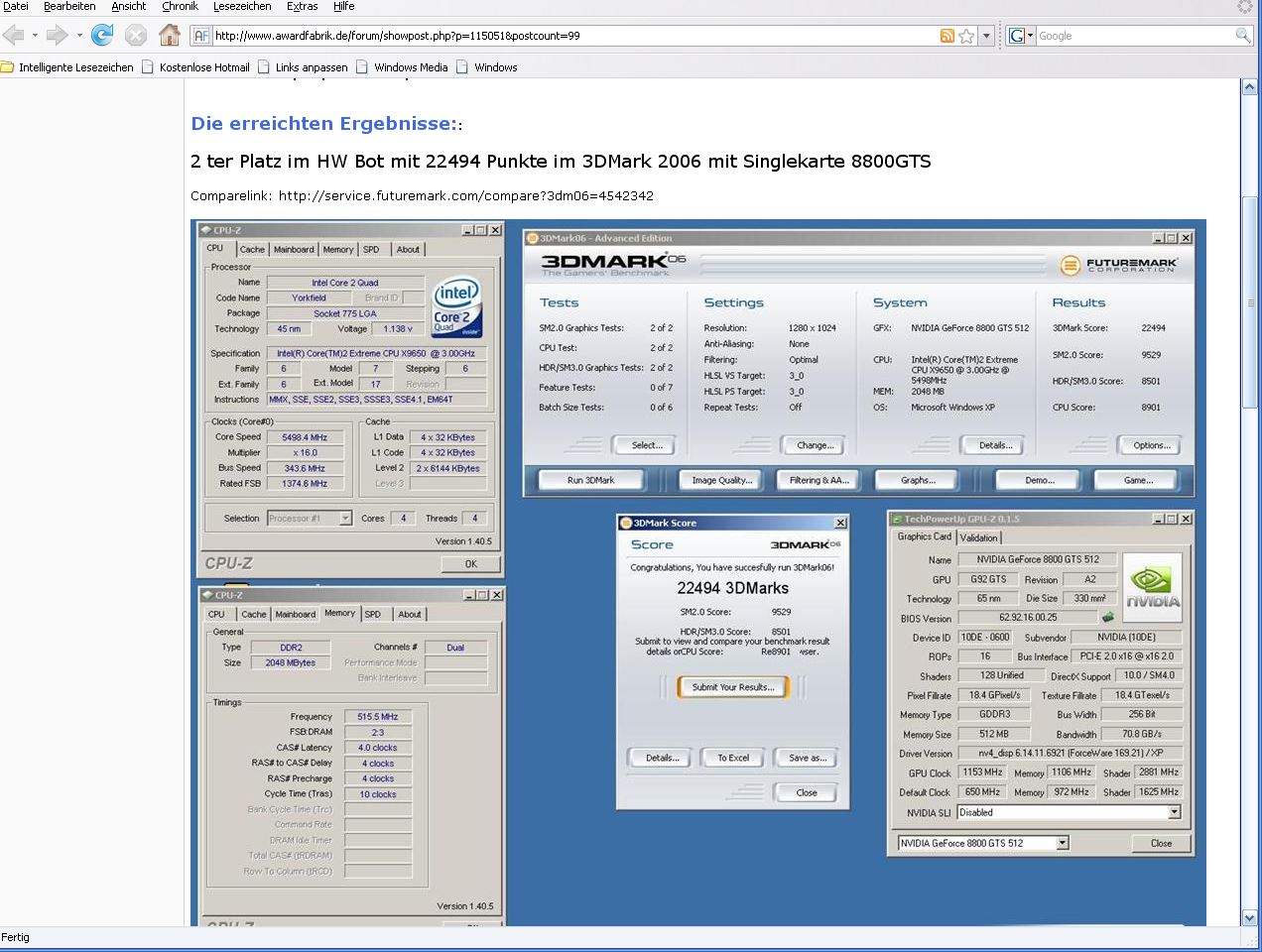Open the Lesezeichen menu
1262x952 pixels.
pyautogui.click(x=242, y=6)
